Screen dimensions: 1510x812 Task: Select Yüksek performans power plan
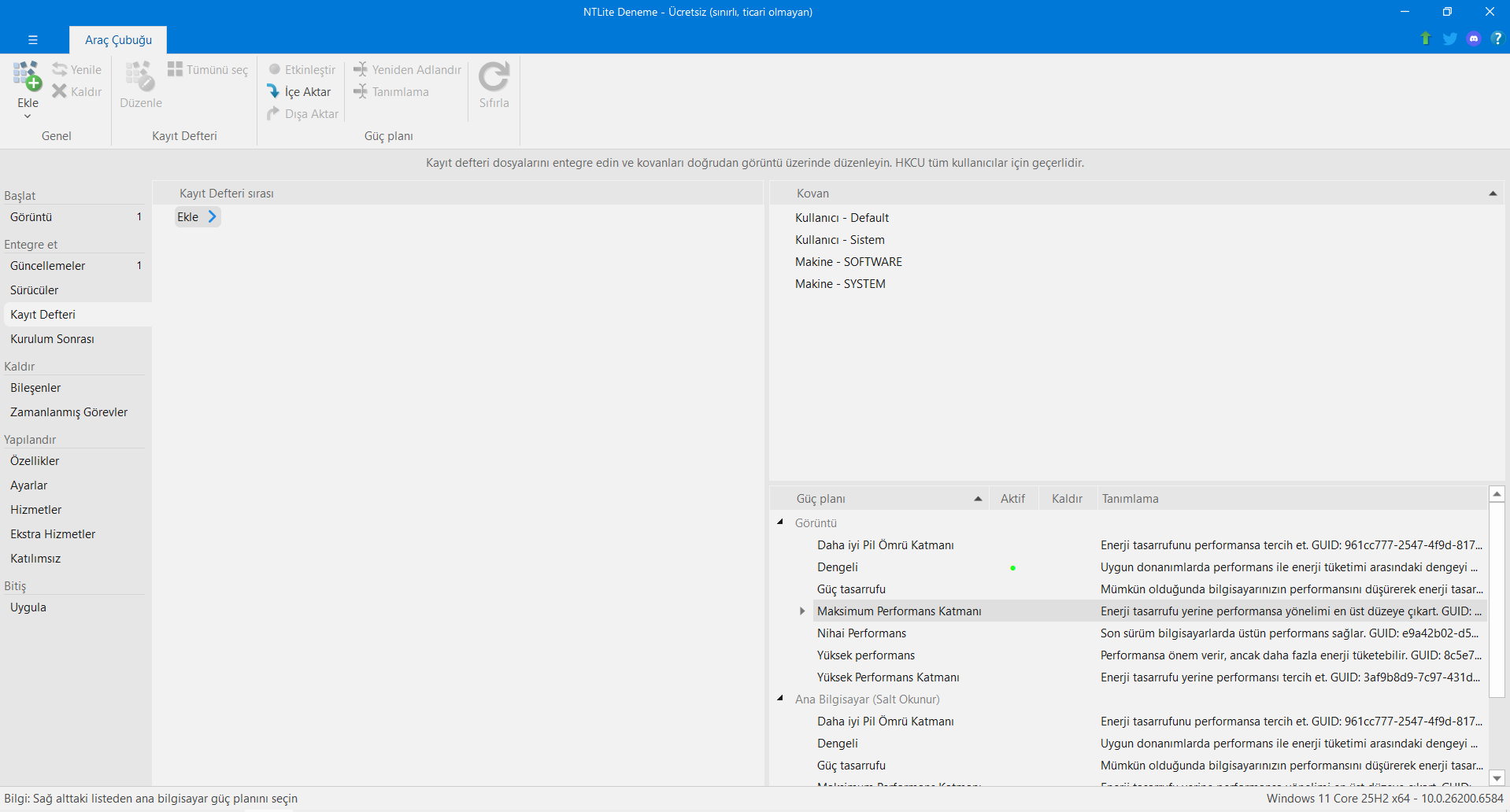point(865,655)
